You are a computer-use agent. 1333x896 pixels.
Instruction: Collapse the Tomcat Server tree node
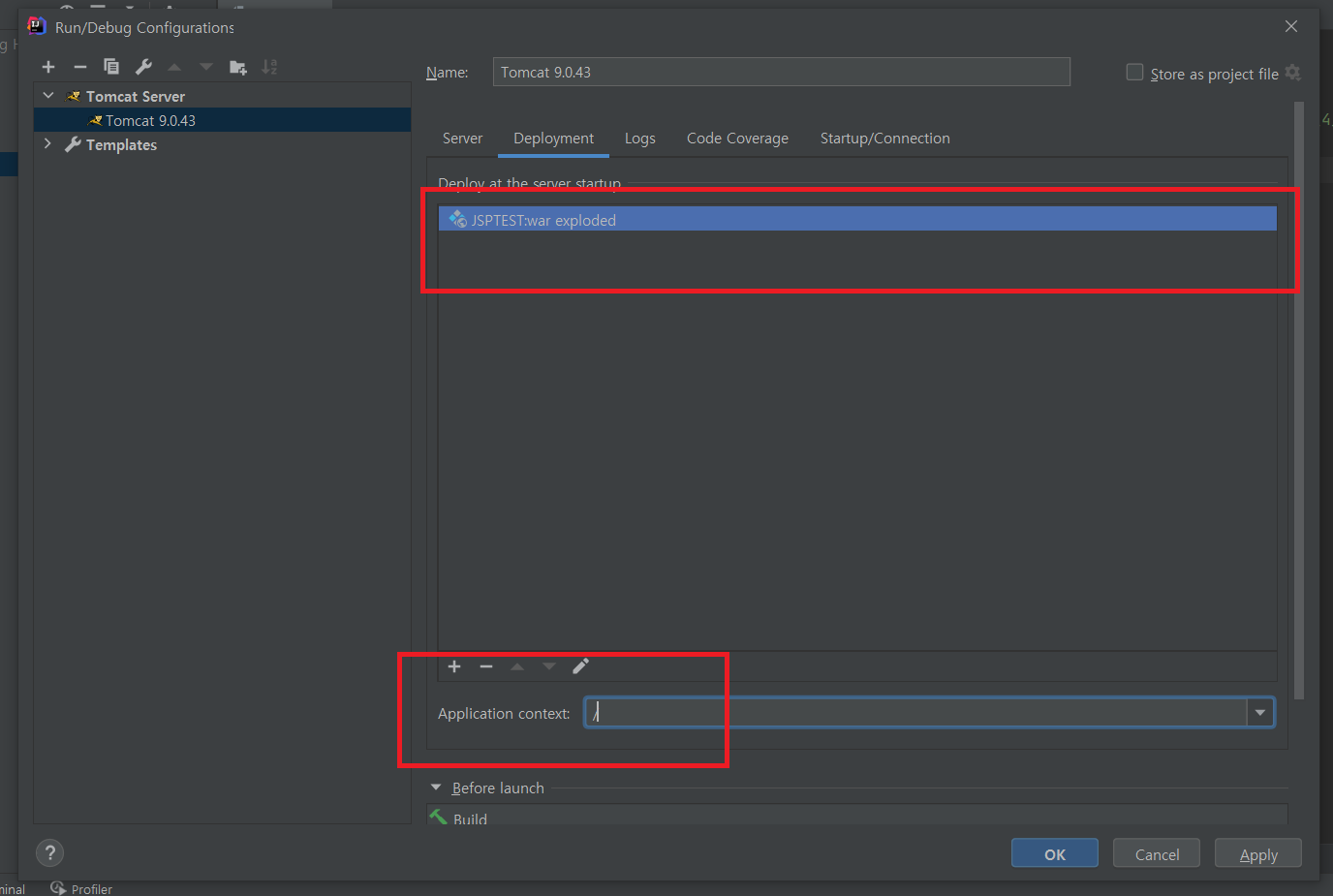tap(48, 96)
